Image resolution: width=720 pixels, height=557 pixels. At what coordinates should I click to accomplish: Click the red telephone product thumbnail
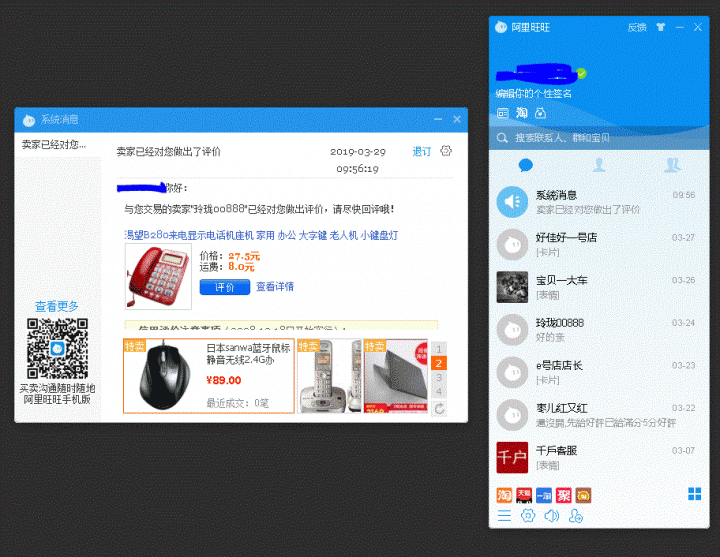158,276
